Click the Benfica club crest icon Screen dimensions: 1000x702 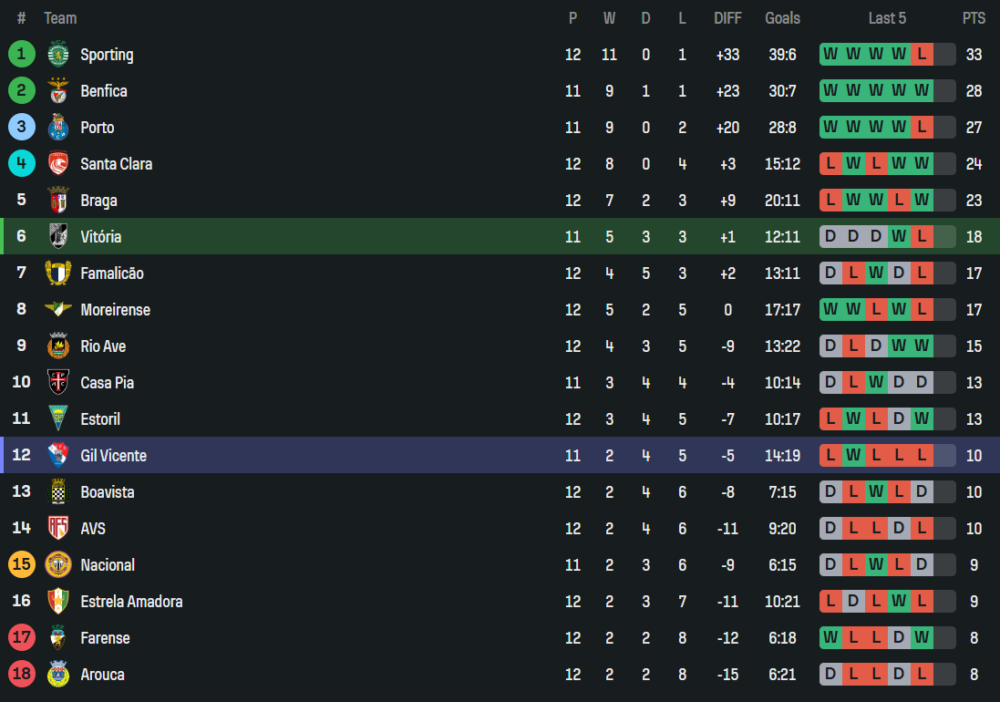[58, 91]
